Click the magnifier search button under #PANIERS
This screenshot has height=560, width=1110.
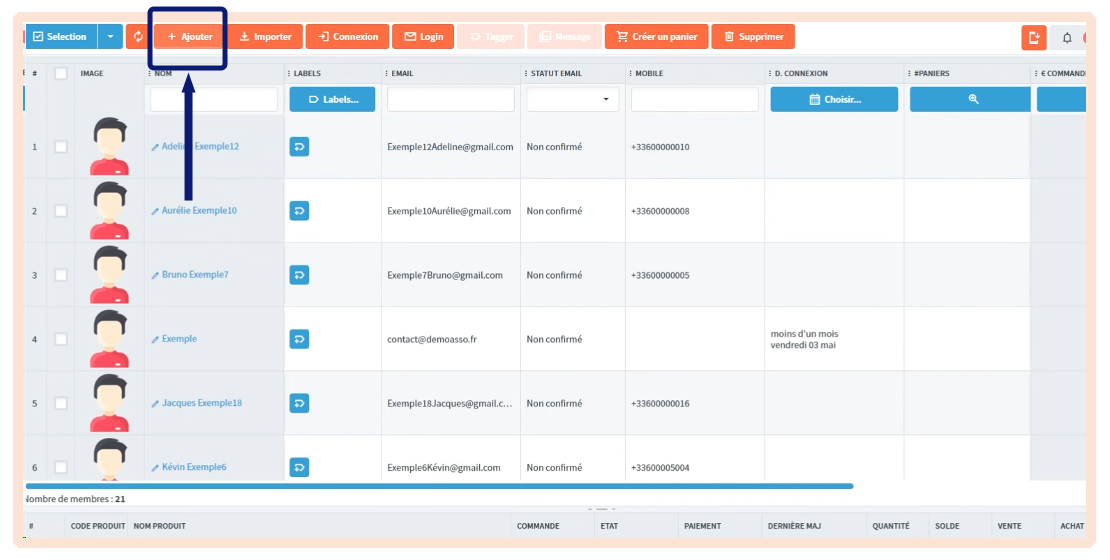972,100
